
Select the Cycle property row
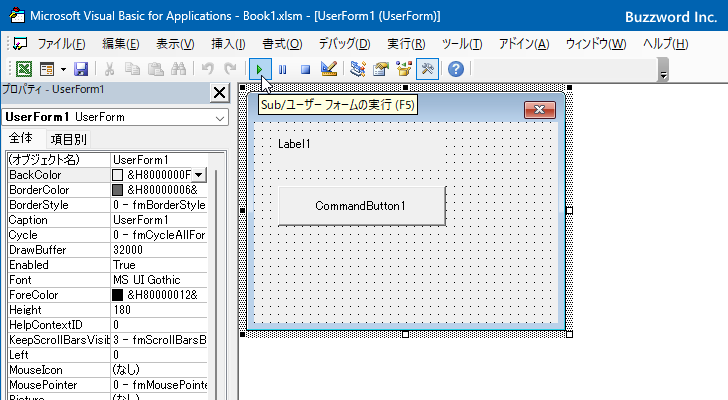(107, 235)
